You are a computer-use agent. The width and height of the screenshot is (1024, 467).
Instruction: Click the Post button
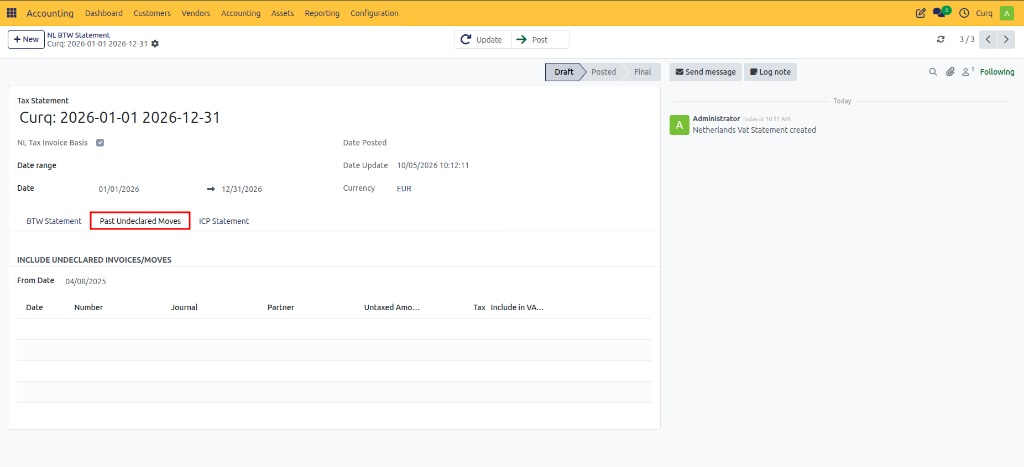pos(540,39)
